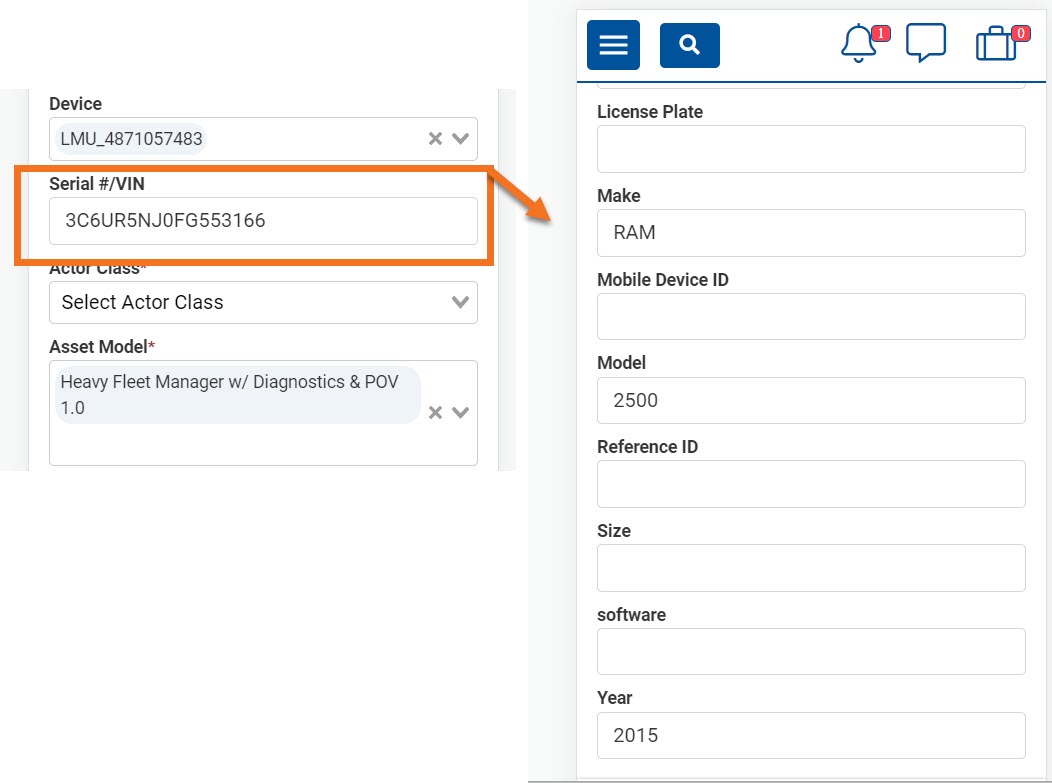This screenshot has height=783, width=1052.
Task: Click the Year field containing 2015
Action: (x=811, y=735)
